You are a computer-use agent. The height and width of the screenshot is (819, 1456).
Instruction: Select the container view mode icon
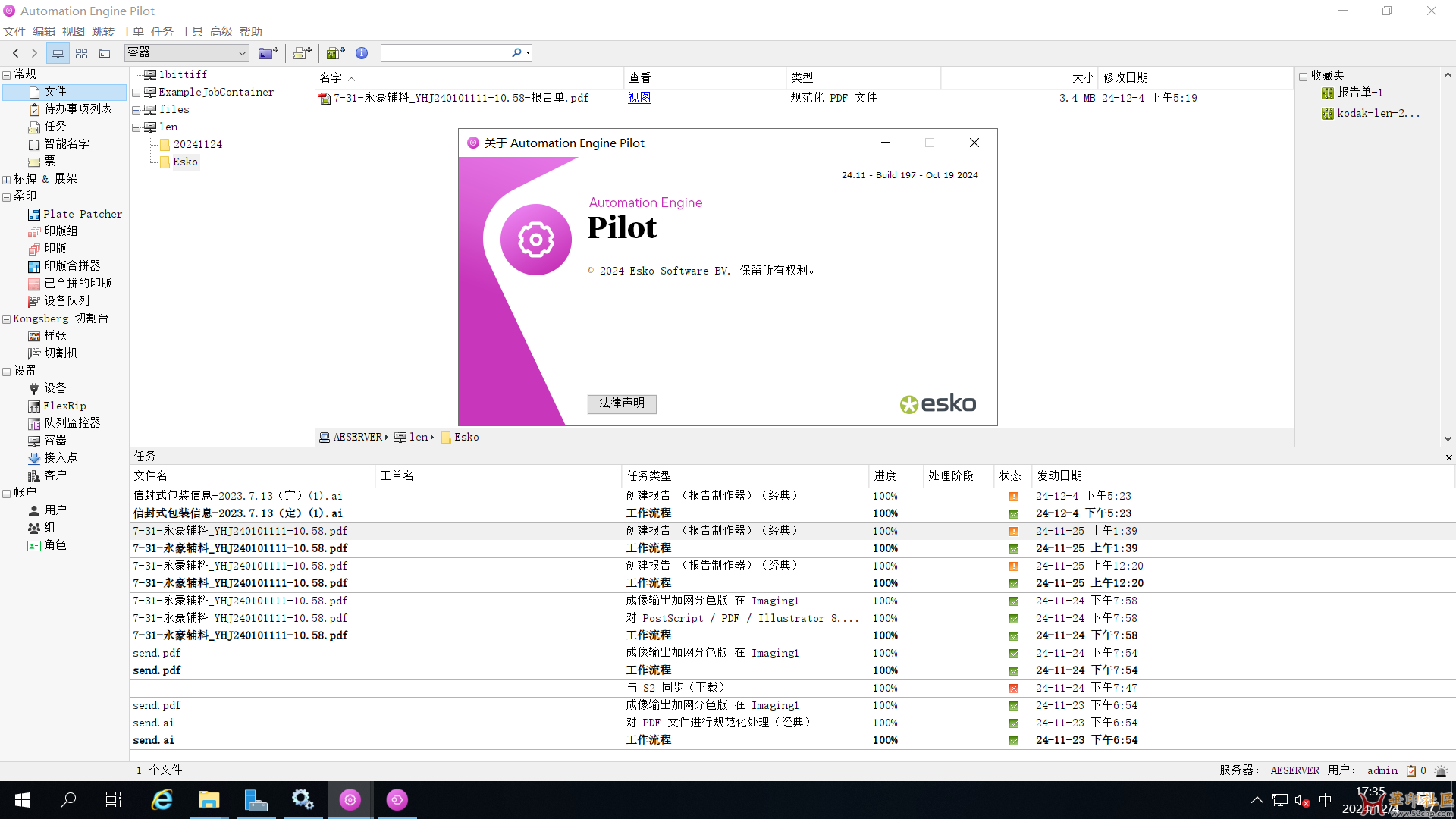(58, 53)
